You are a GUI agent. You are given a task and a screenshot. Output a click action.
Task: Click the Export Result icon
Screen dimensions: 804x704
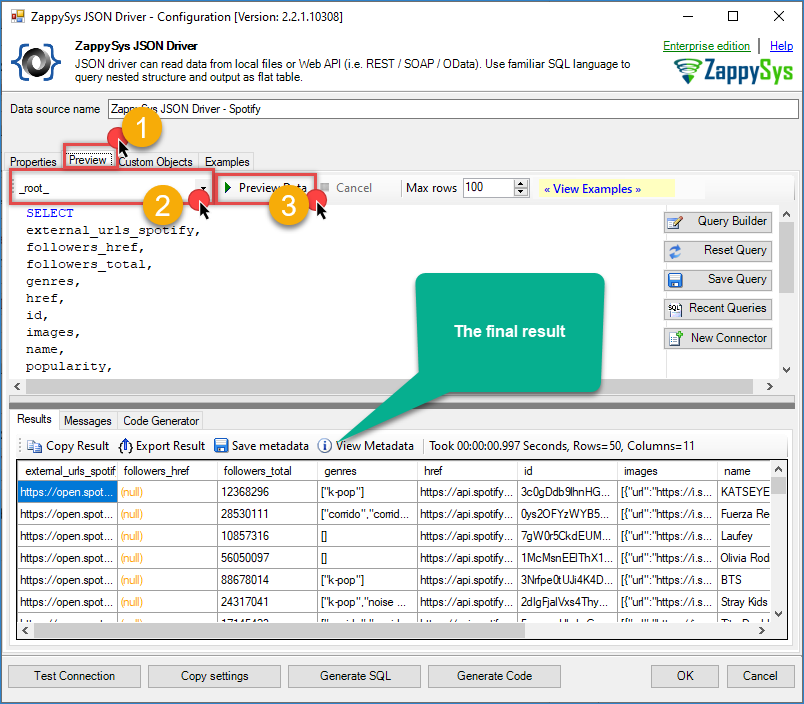126,446
